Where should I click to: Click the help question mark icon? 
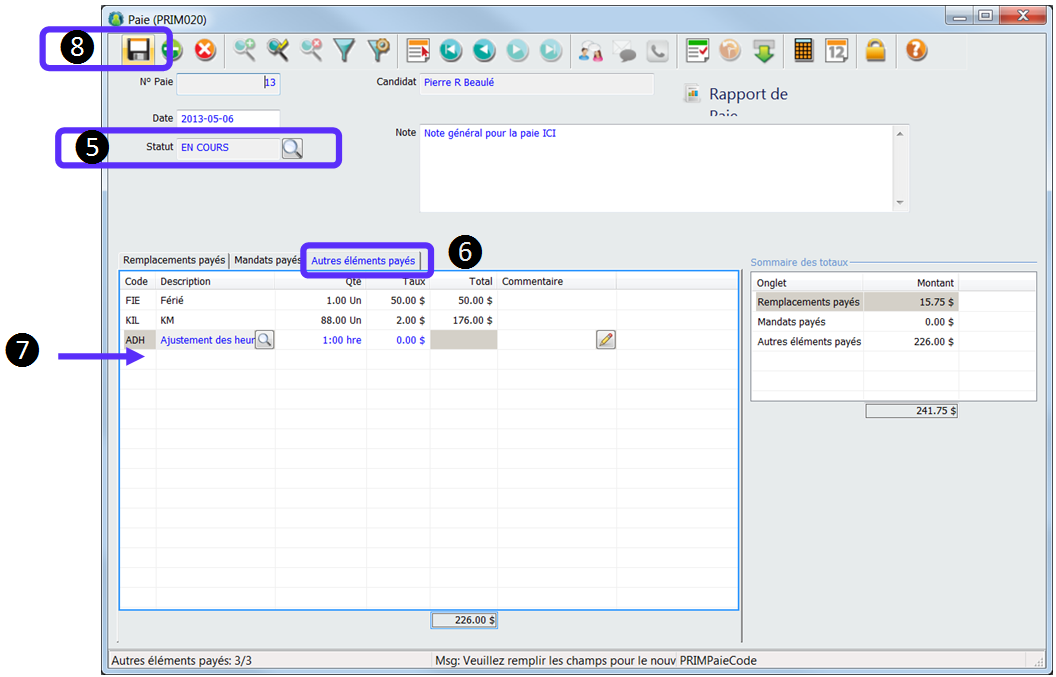tap(916, 50)
